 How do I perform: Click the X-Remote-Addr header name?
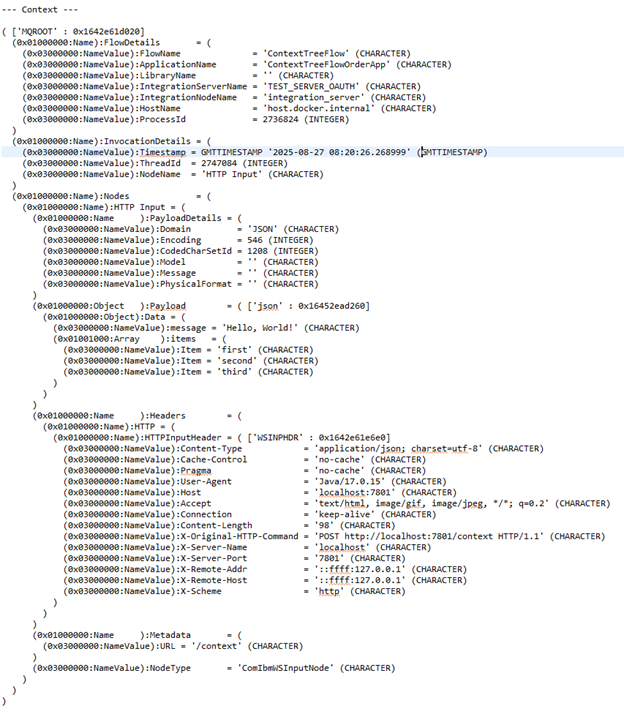pos(214,569)
